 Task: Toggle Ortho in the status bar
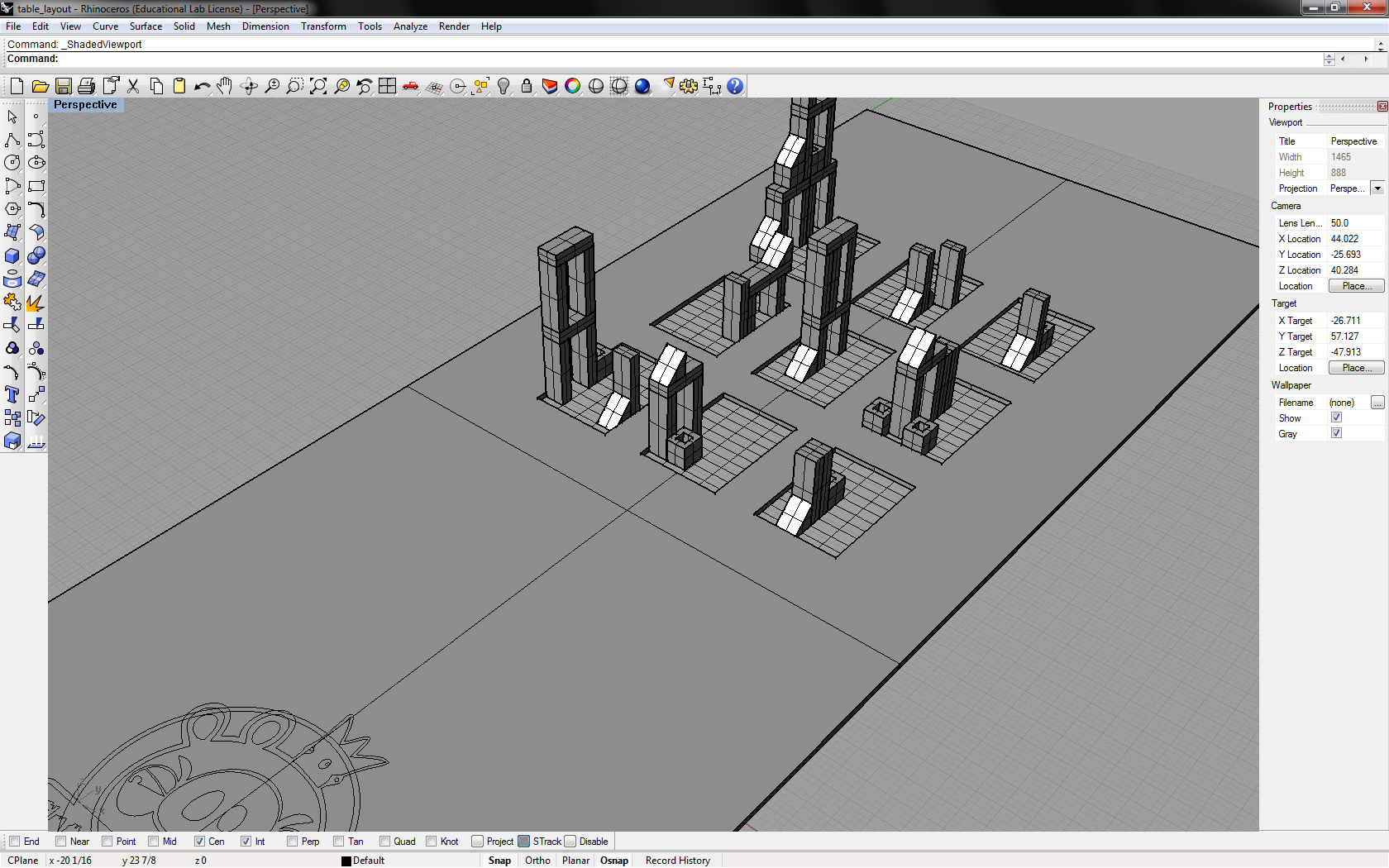click(537, 861)
